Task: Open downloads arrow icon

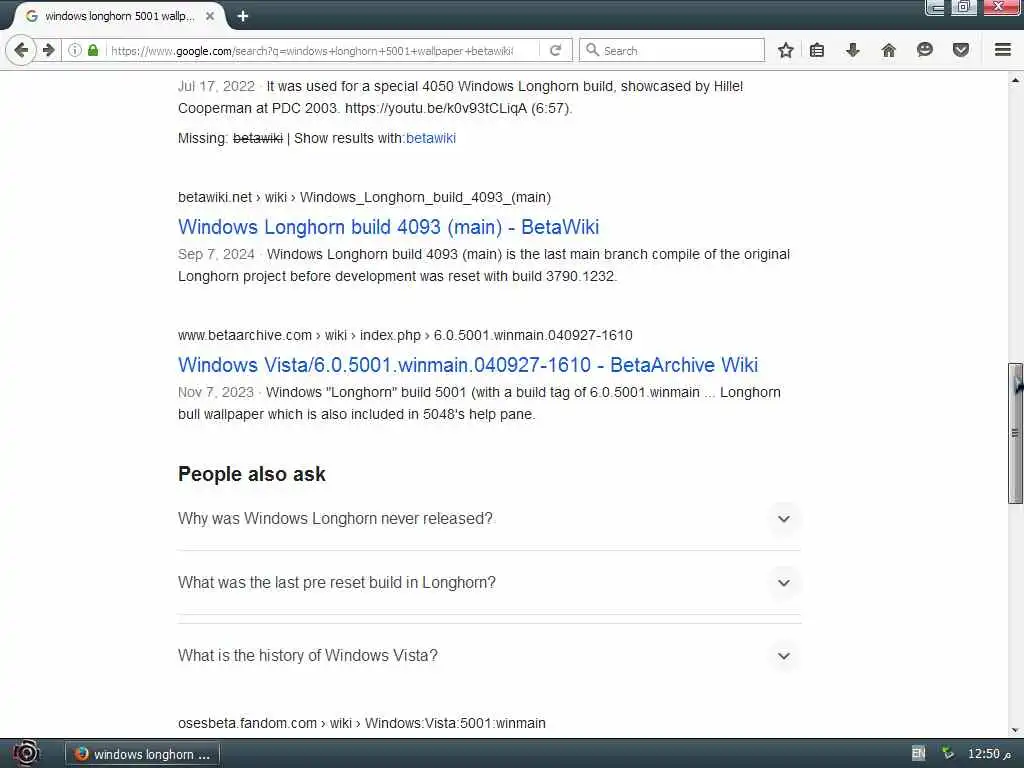Action: 852,50
